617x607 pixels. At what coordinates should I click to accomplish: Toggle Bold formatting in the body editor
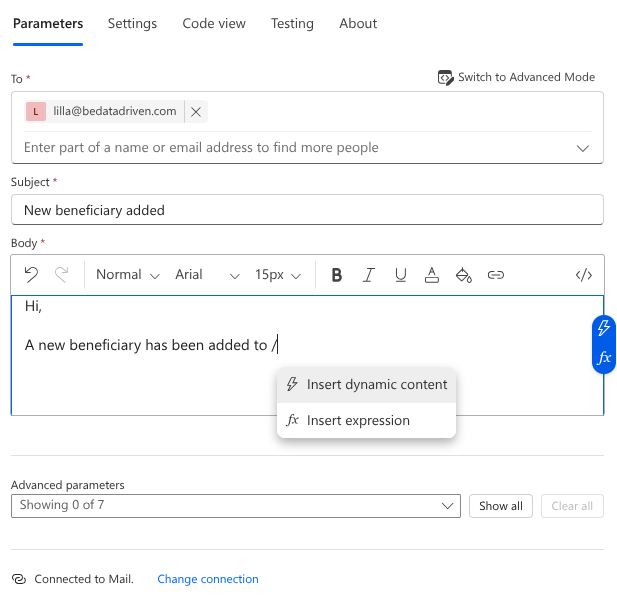(336, 275)
